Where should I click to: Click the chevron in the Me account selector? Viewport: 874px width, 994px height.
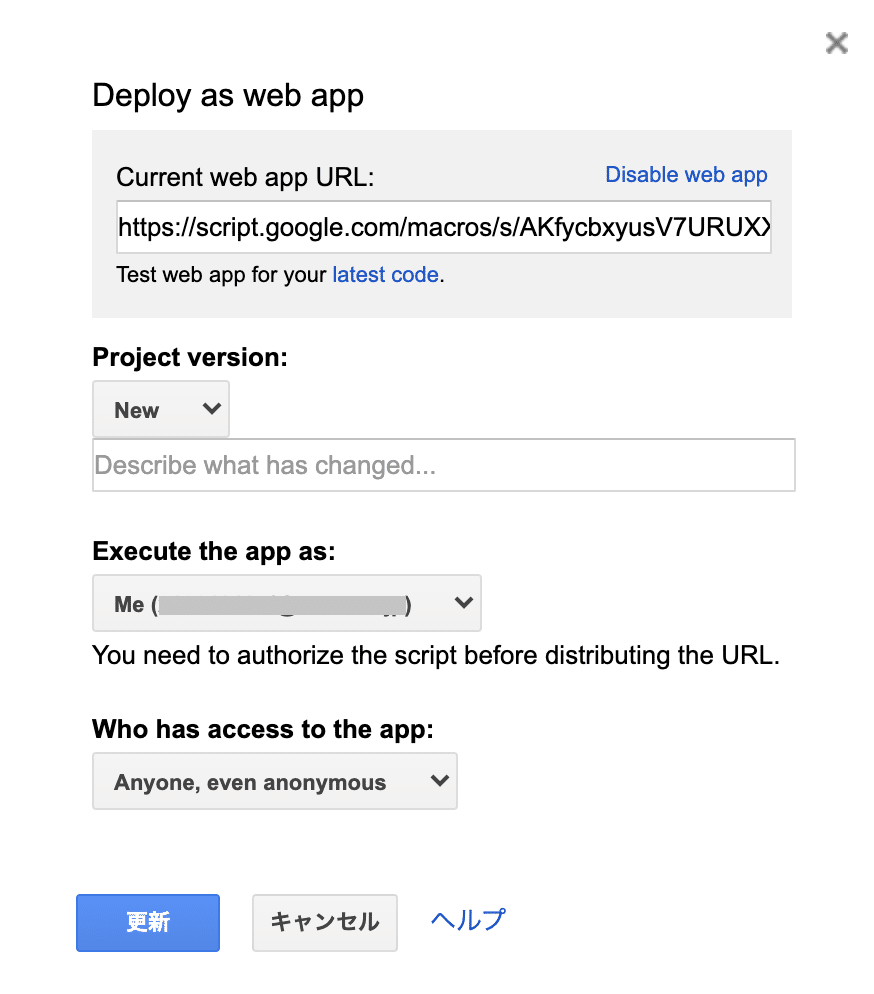[x=462, y=603]
